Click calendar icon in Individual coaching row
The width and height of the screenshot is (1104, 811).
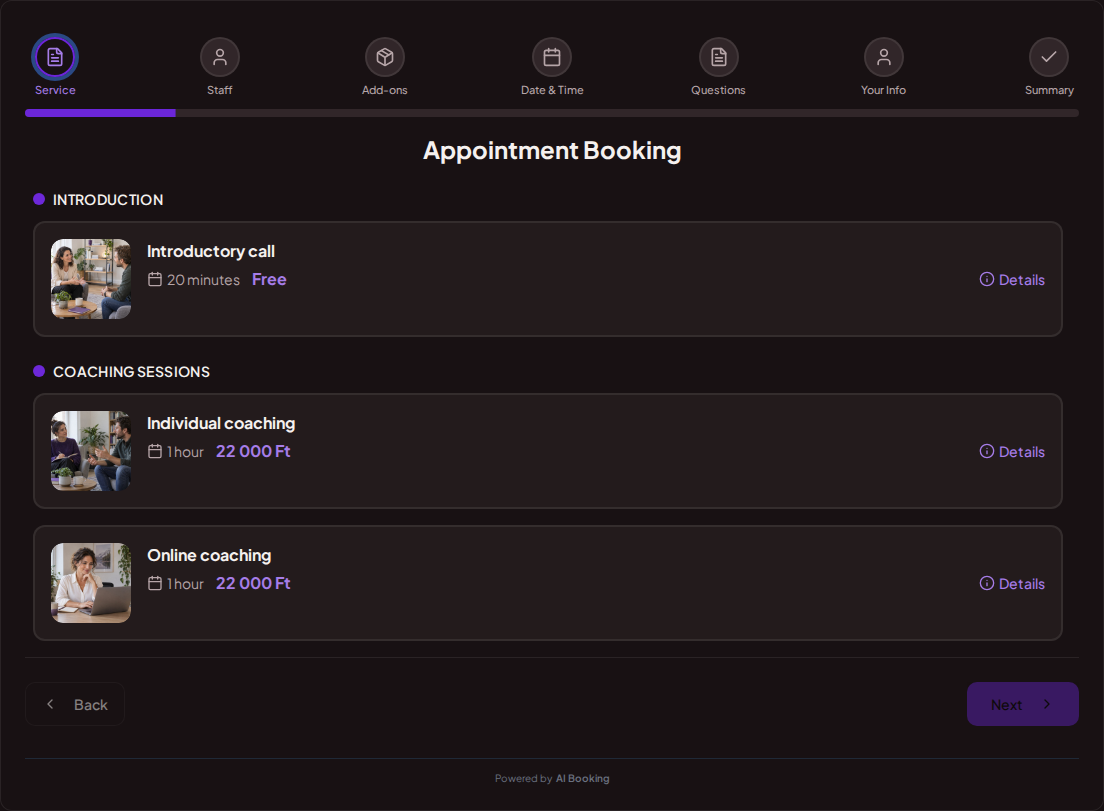155,451
